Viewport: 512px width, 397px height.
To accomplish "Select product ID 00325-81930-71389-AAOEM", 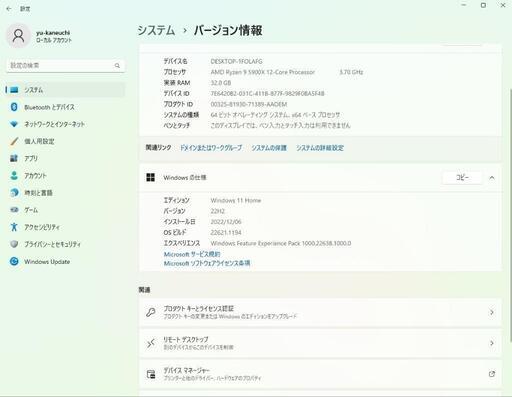I will 249,104.
